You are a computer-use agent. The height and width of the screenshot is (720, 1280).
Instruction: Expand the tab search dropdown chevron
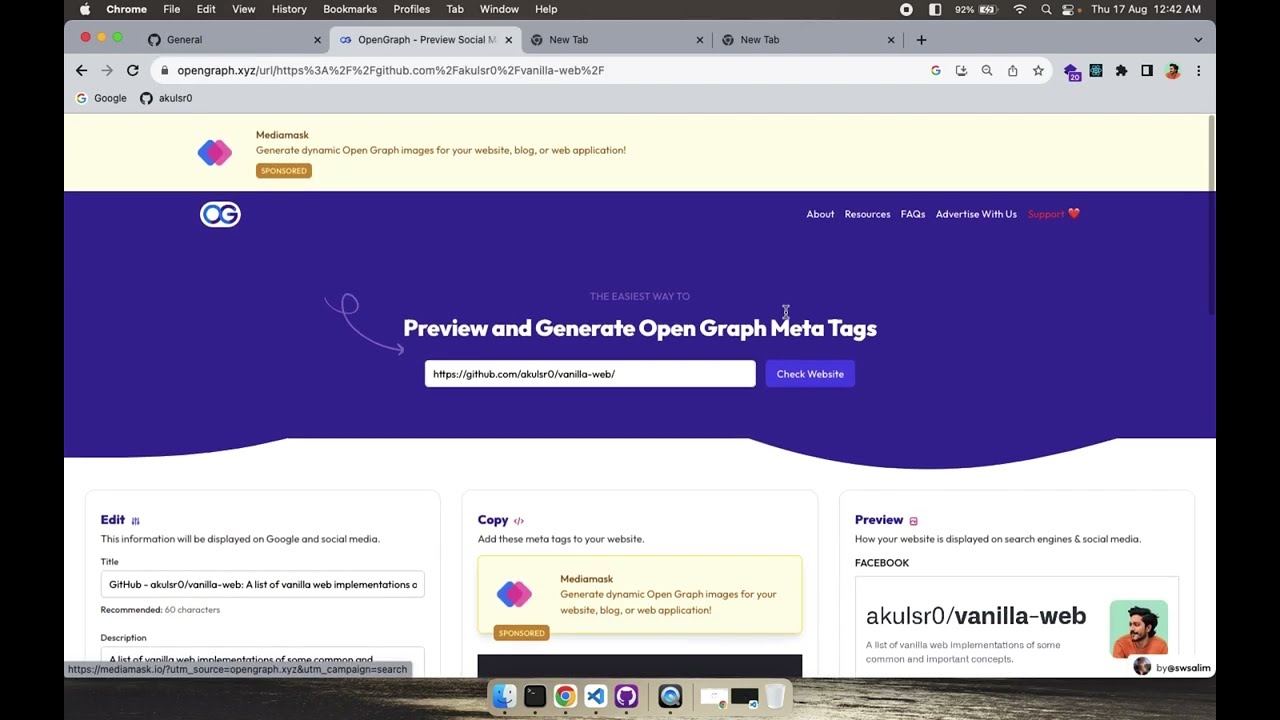pyautogui.click(x=1198, y=40)
